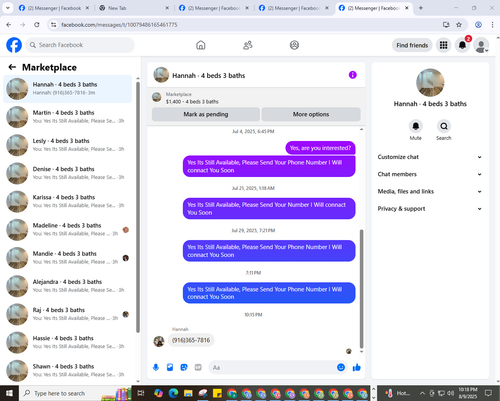Go back in browser history
This screenshot has height=401, width=500.
[x=9, y=25]
